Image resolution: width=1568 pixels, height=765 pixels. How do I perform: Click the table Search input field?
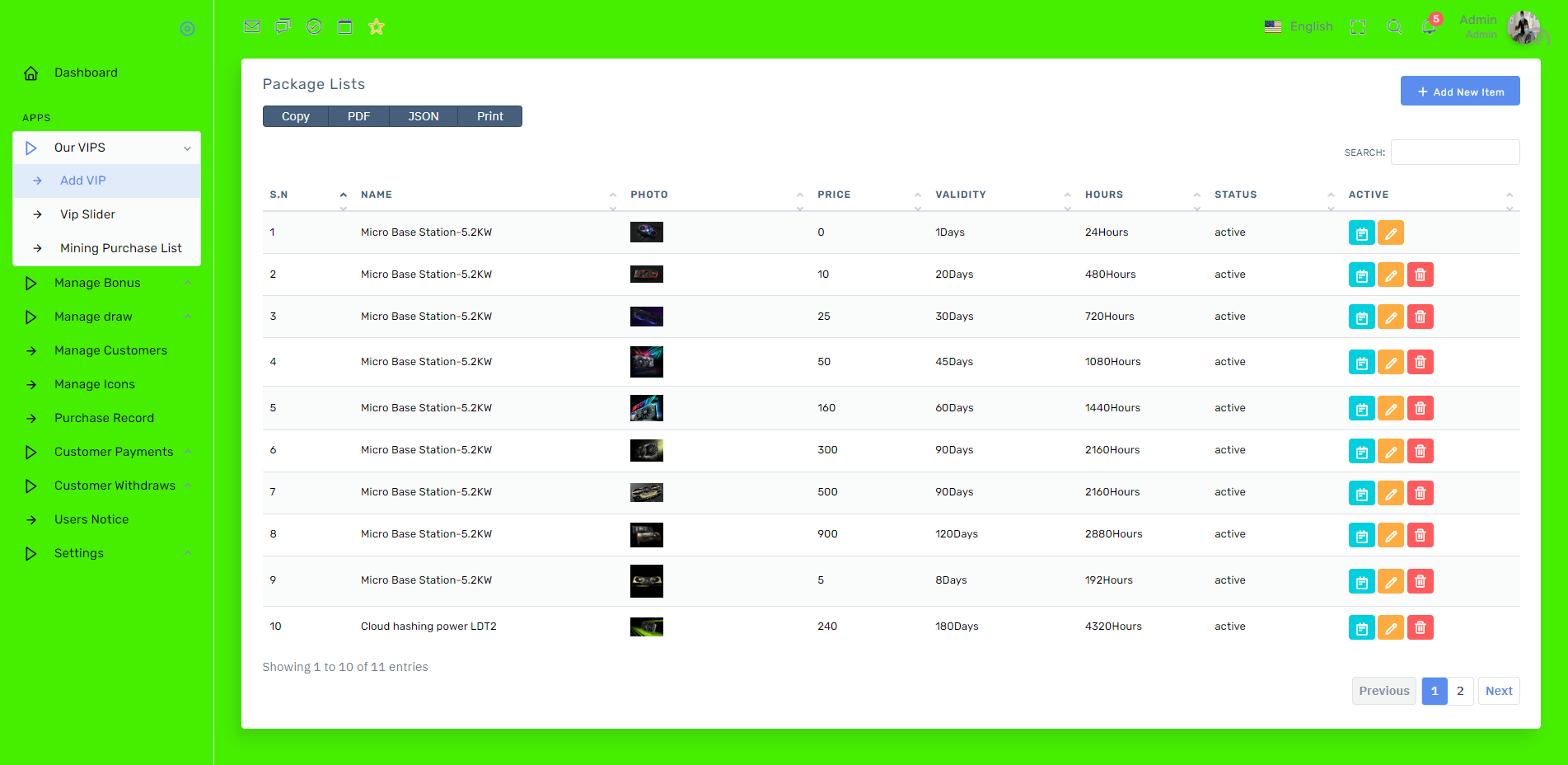tap(1454, 153)
